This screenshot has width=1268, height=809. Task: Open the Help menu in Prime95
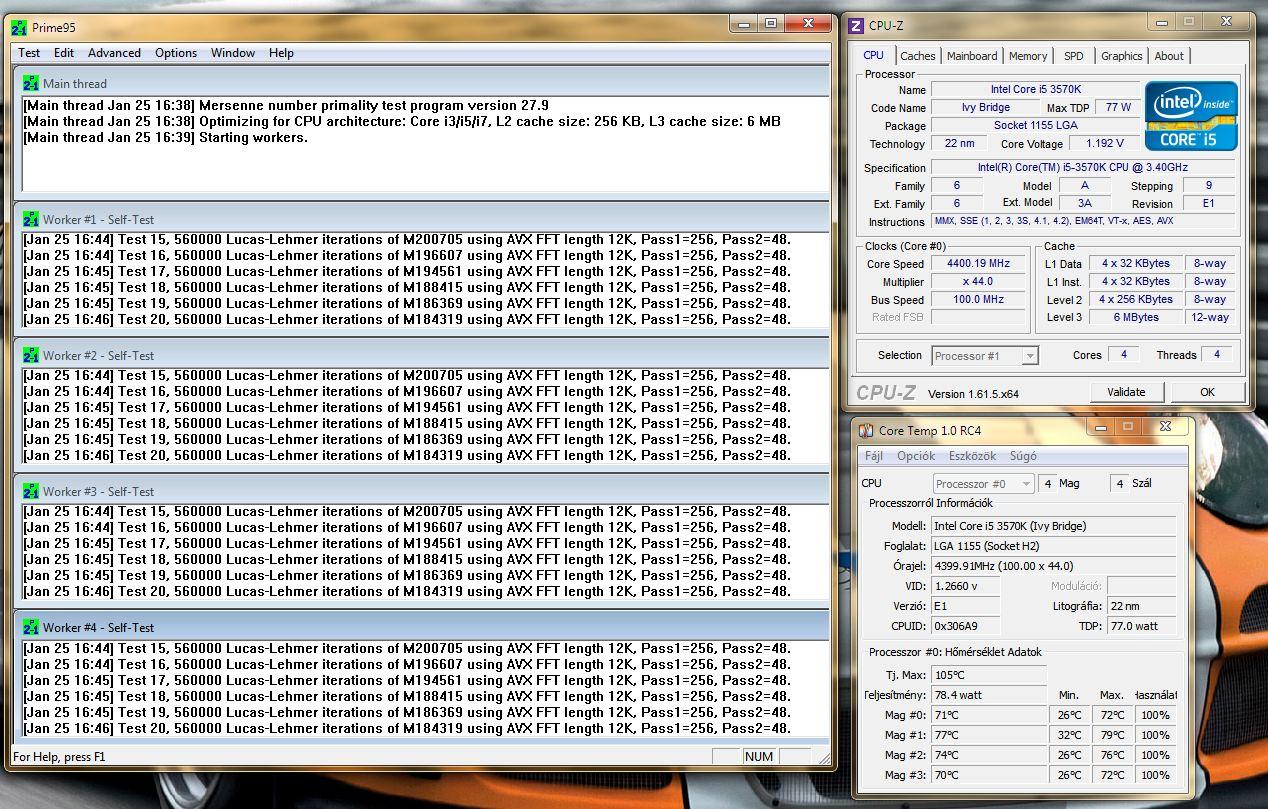coord(281,53)
